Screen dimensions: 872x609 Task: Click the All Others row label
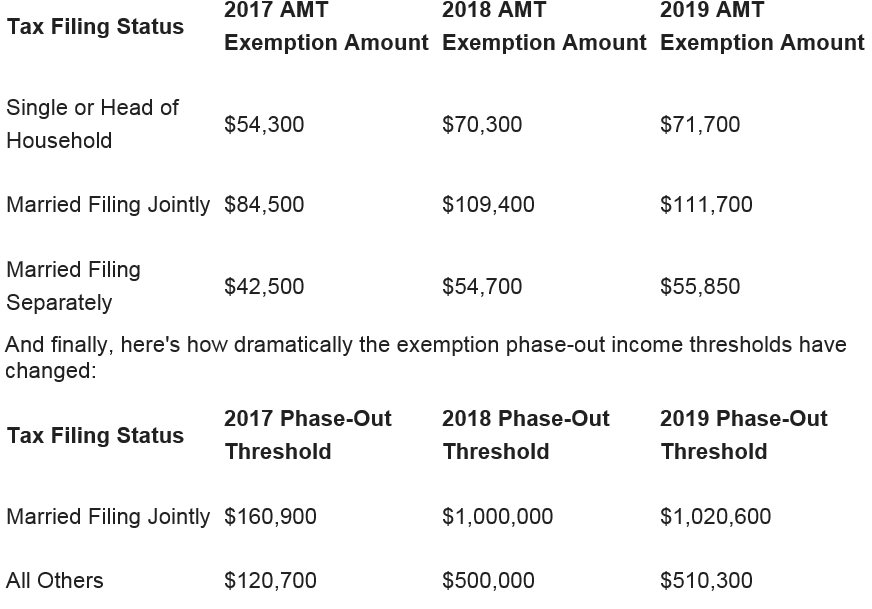[x=55, y=580]
